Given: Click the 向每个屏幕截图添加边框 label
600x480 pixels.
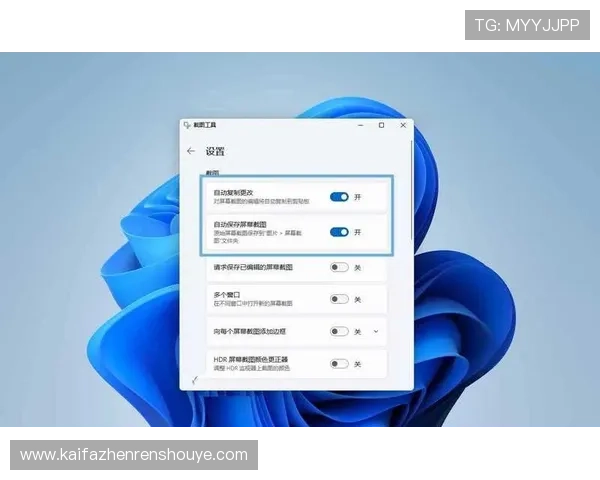Looking at the screenshot, I should (249, 331).
